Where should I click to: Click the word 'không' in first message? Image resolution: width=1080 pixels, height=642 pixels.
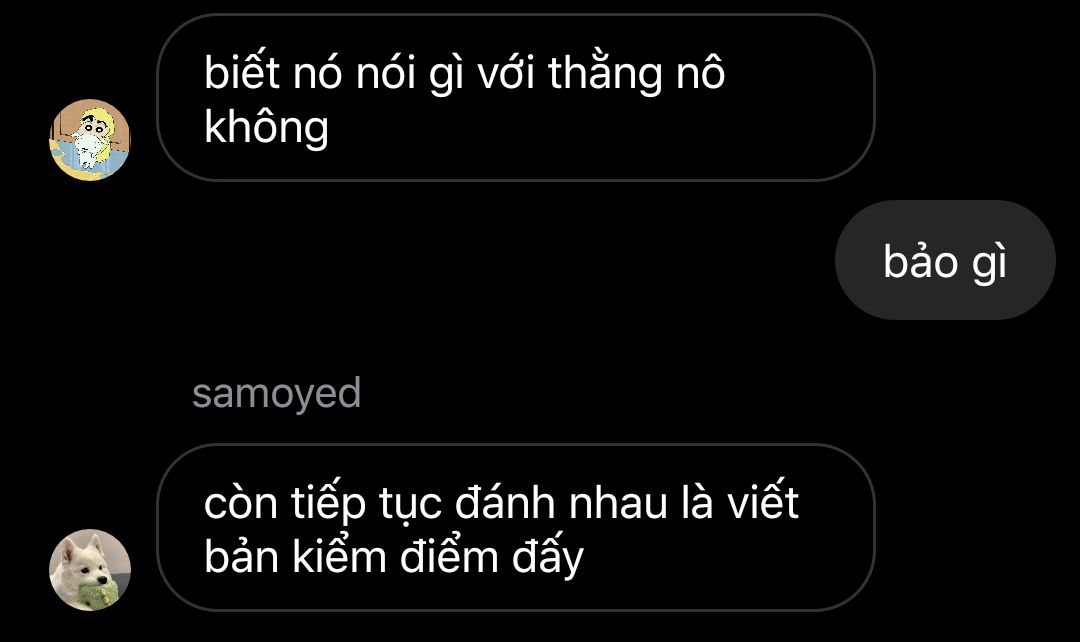point(267,129)
